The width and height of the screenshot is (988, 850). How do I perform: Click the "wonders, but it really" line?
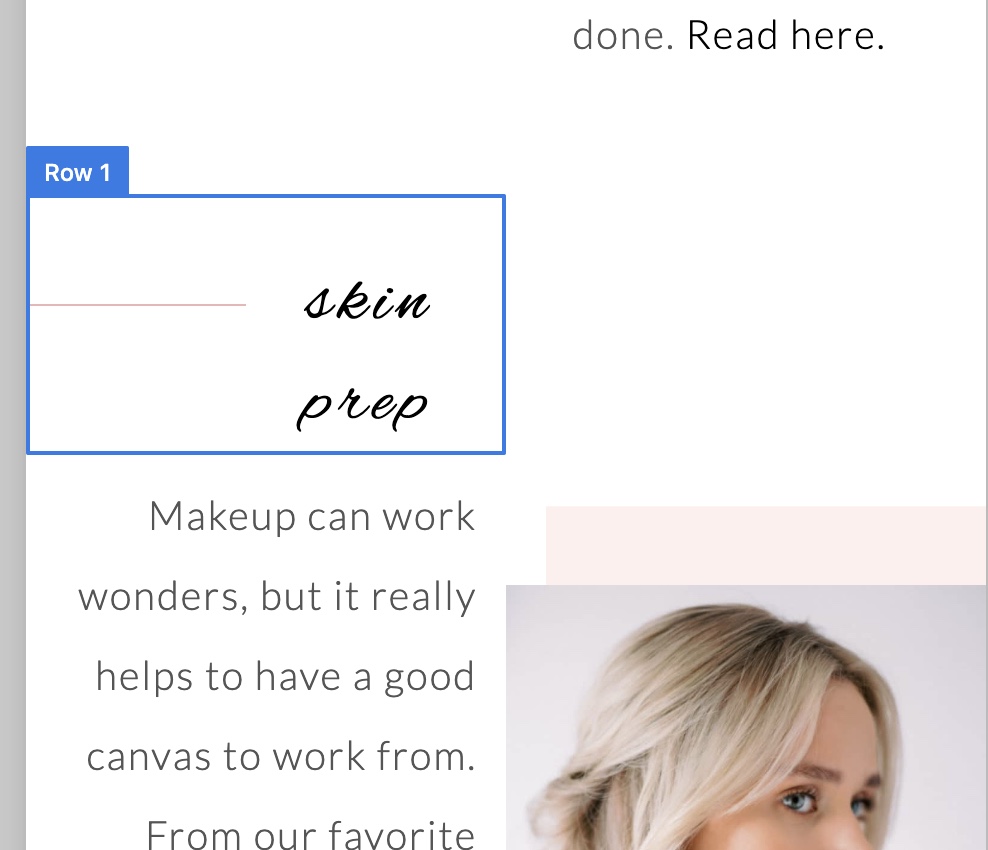pyautogui.click(x=276, y=597)
